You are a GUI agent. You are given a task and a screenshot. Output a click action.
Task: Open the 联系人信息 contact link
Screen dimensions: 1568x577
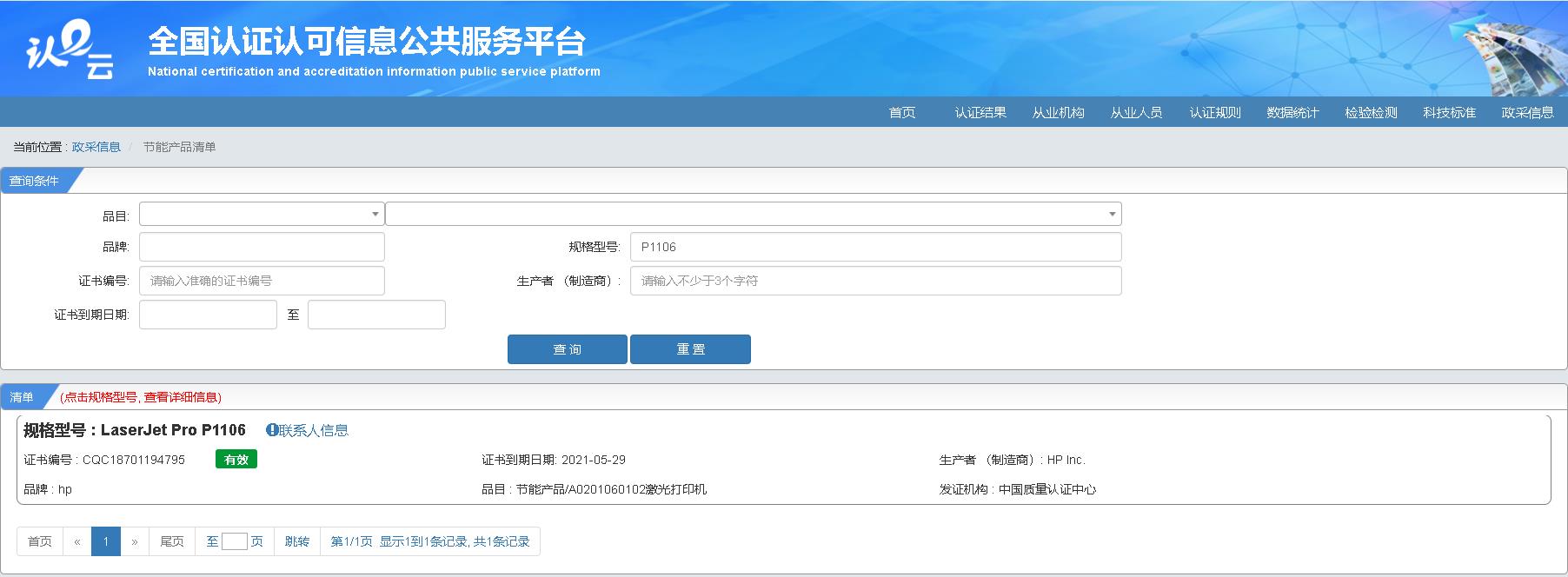(x=314, y=430)
